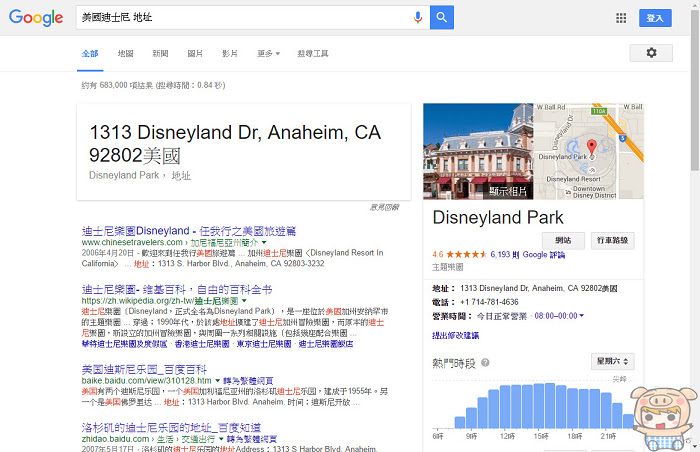Click 顯示相片 on Disneyland photo
The image size is (700, 452).
pos(508,191)
